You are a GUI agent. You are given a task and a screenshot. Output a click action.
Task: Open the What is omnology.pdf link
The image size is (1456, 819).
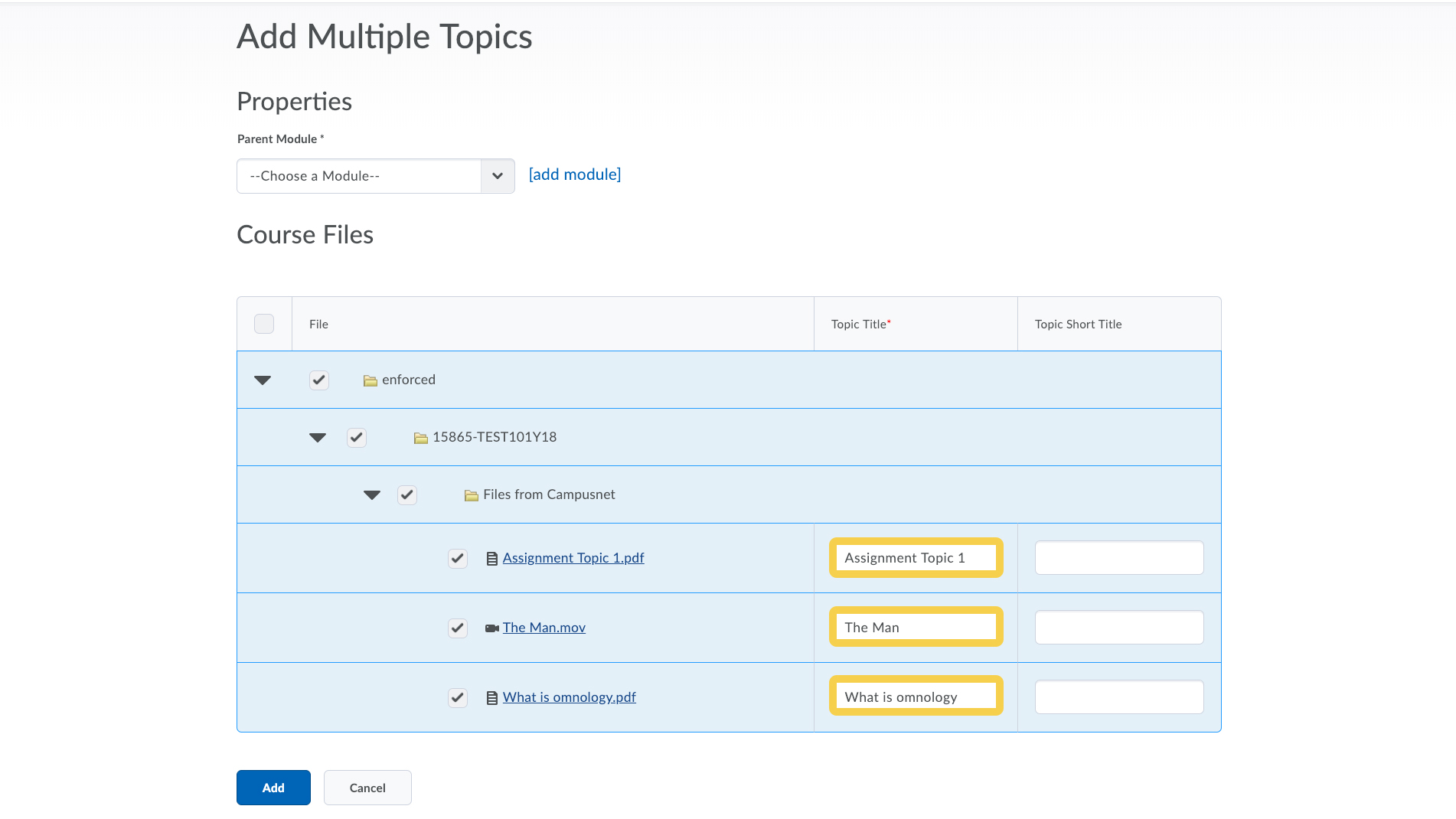[569, 697]
